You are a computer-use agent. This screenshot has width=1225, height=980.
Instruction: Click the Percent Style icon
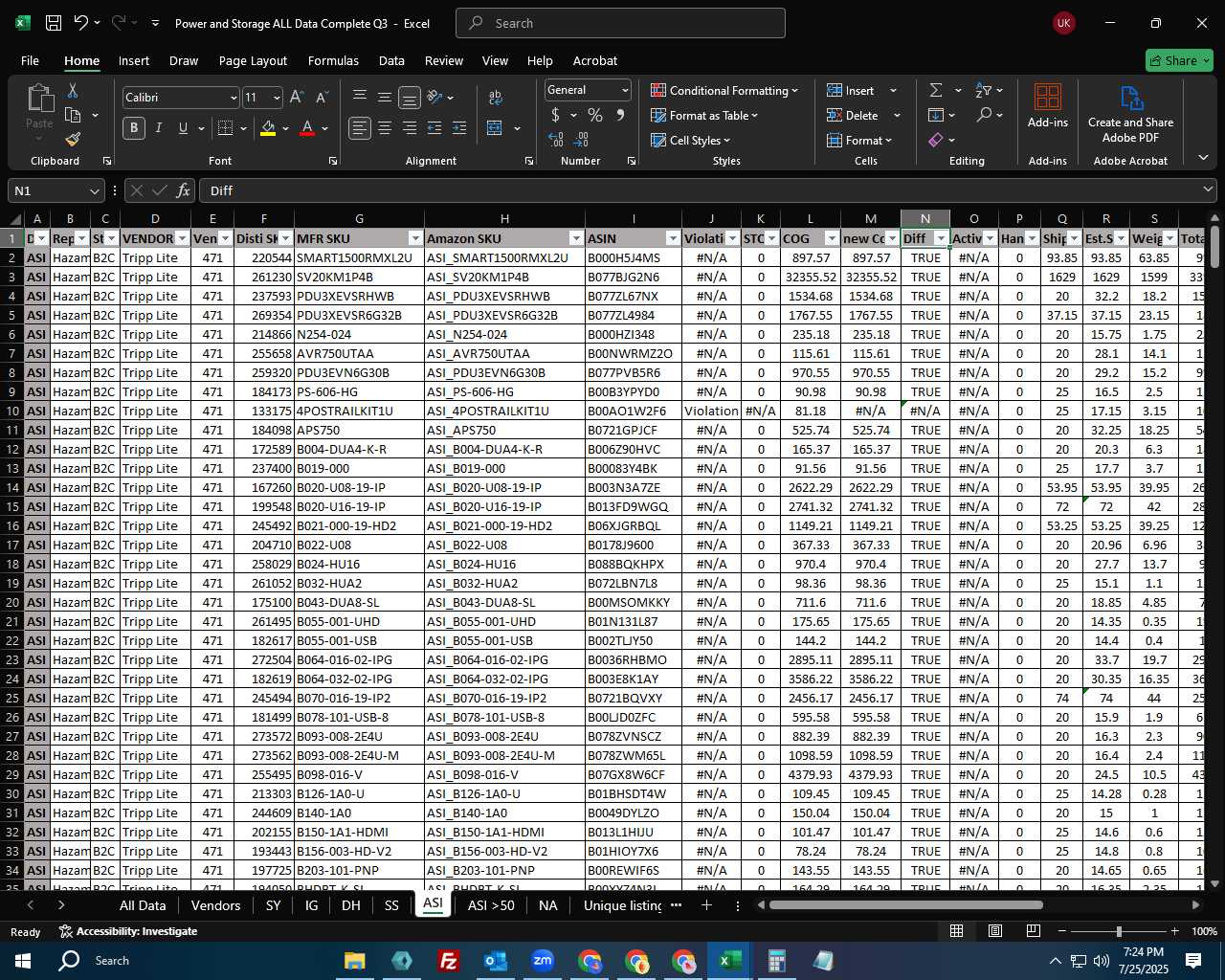(x=595, y=115)
